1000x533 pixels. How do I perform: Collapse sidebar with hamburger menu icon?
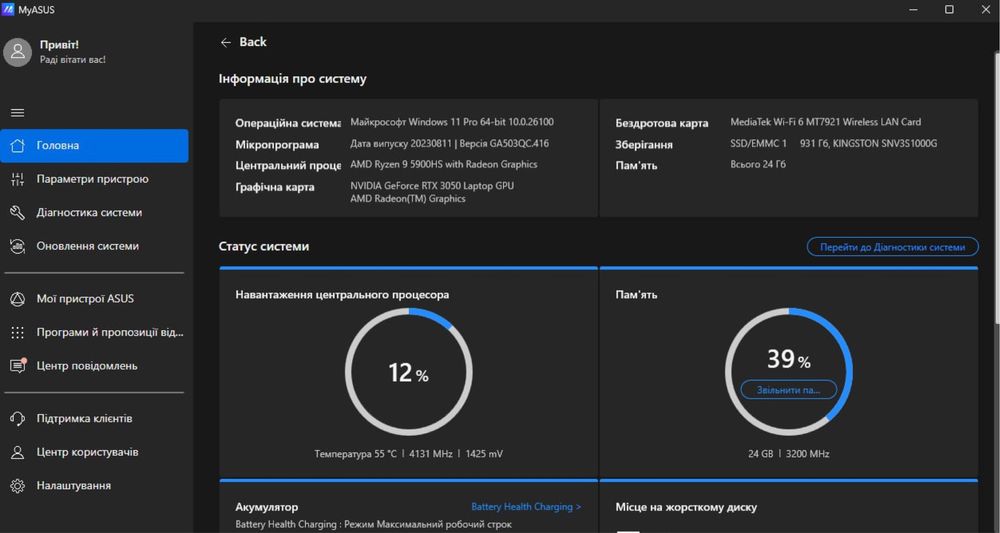[x=18, y=113]
